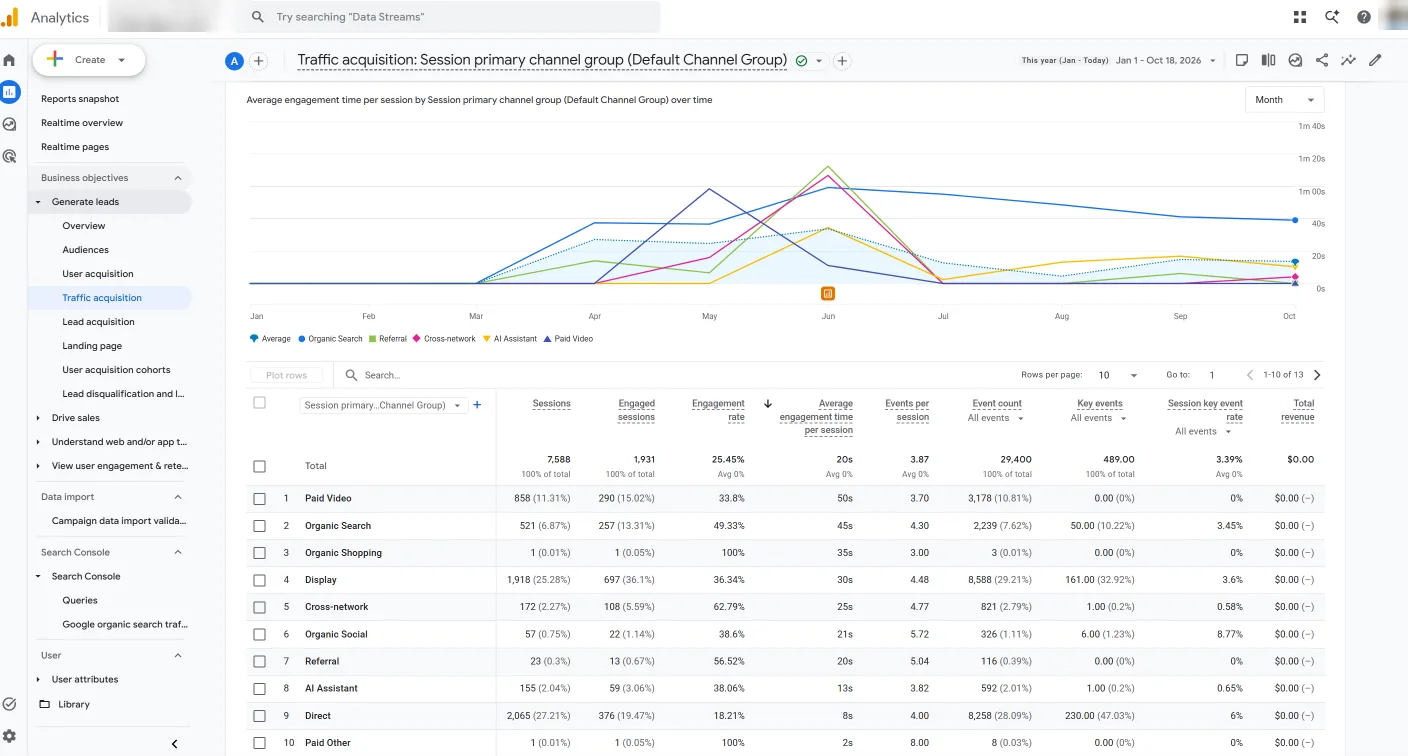Open the Reports snapshot menu item
The width and height of the screenshot is (1408, 756).
coord(80,99)
